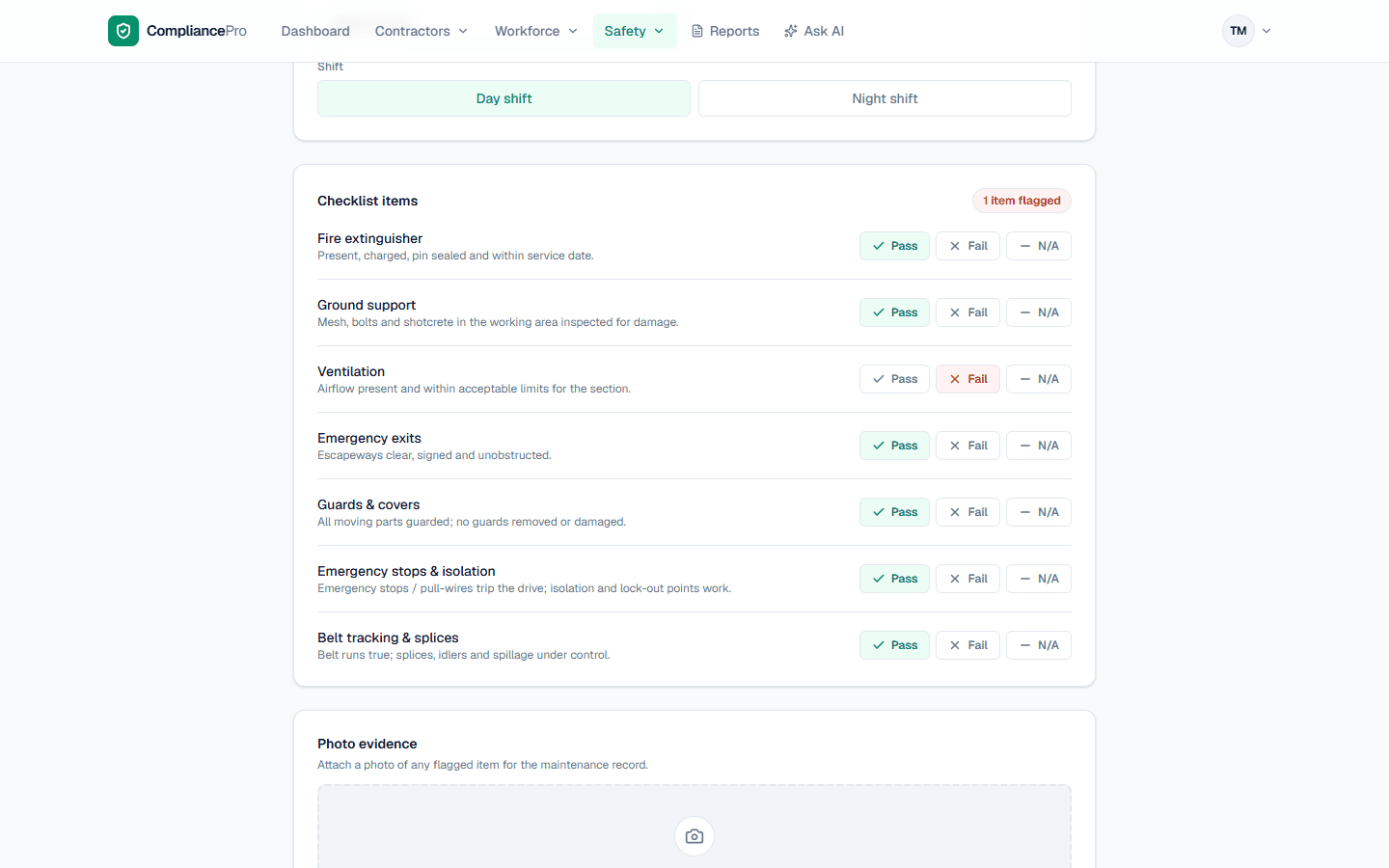Click the Ventilation item title

[x=351, y=371]
